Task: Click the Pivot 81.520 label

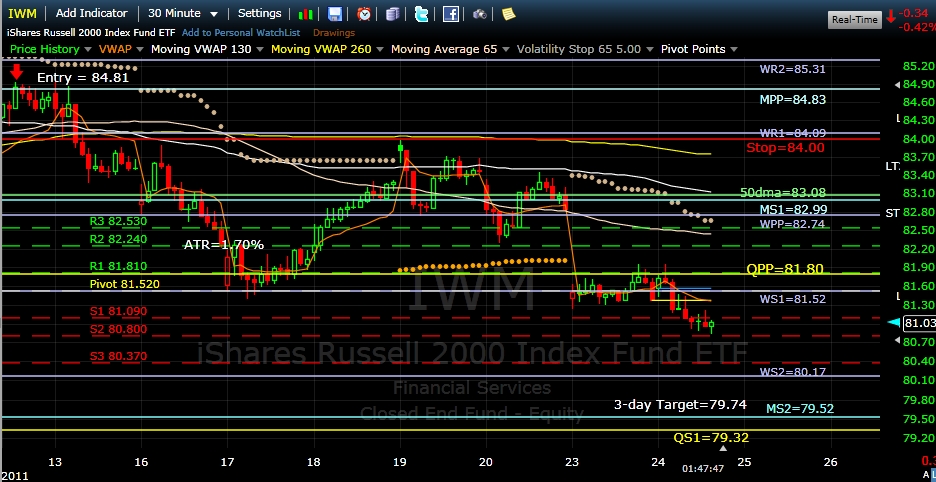Action: 125,284
